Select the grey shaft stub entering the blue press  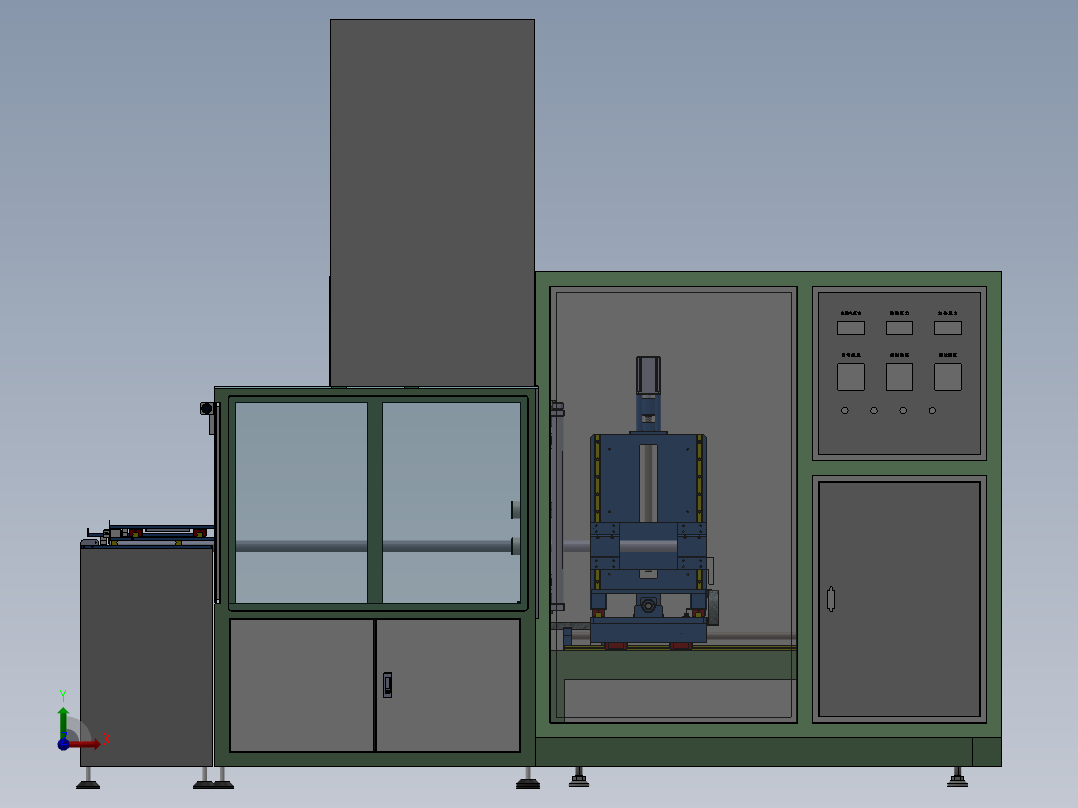[576, 547]
